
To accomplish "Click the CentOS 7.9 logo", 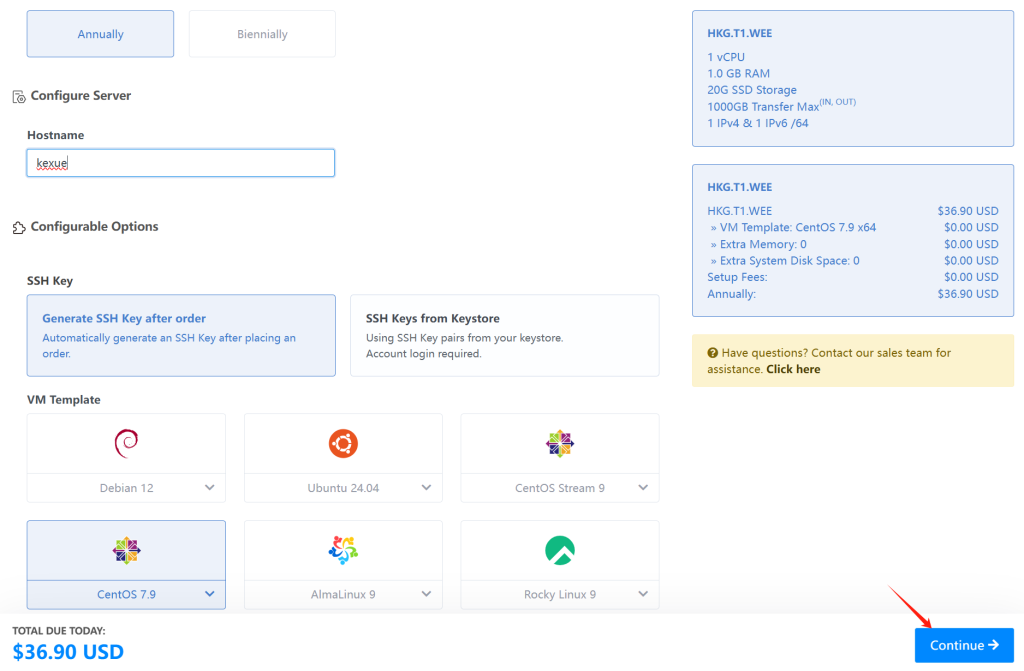I will pos(126,550).
